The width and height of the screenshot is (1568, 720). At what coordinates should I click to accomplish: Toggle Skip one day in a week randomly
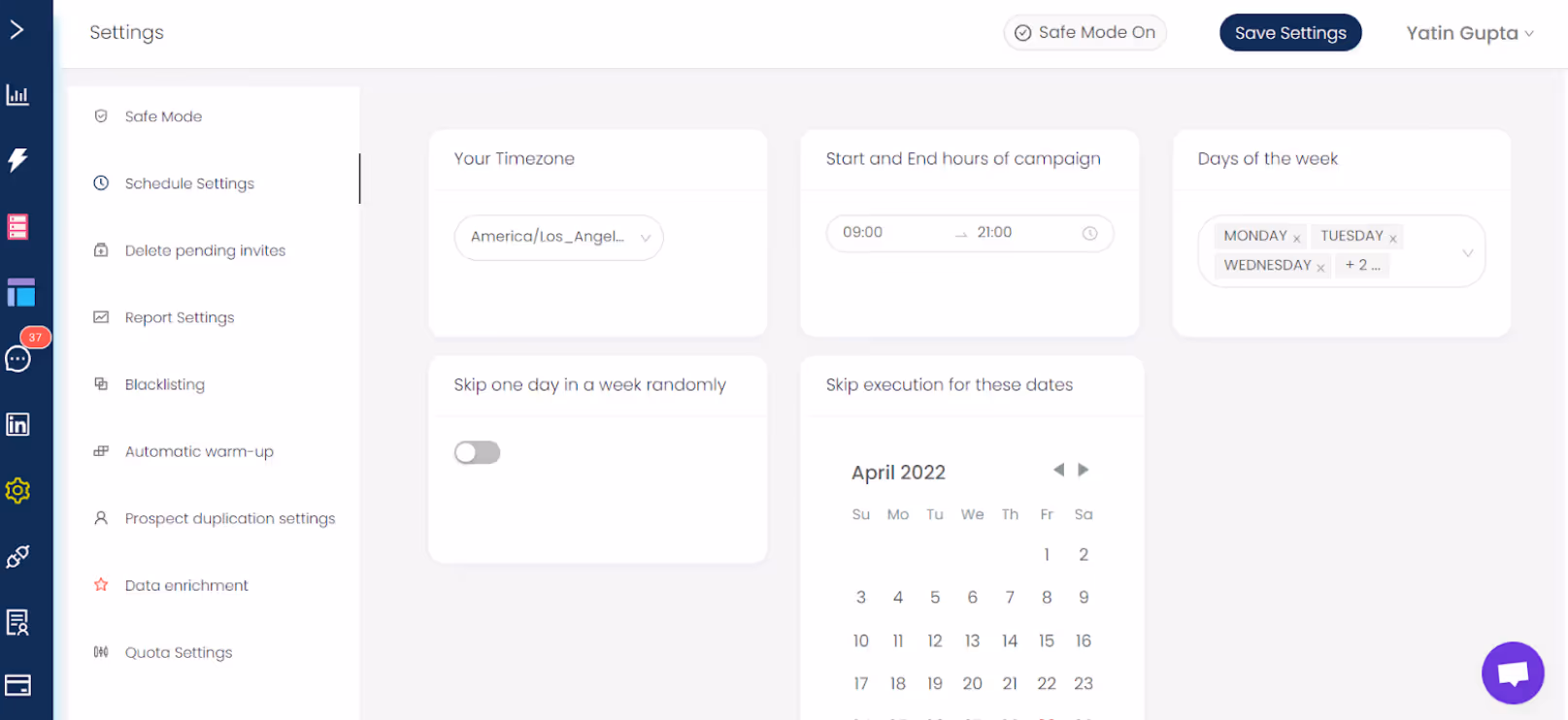477,452
